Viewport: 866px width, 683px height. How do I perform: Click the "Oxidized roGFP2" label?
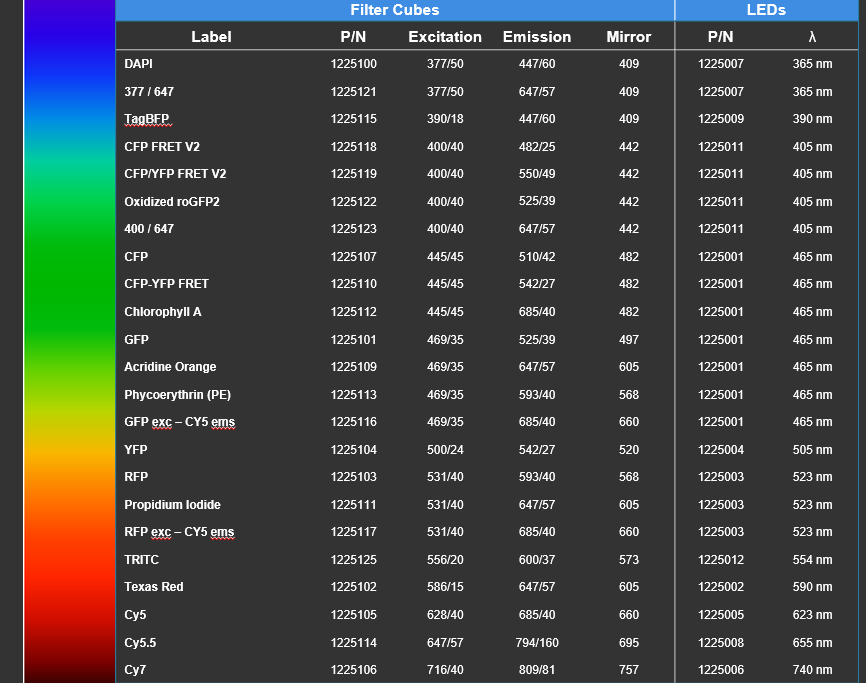point(172,202)
